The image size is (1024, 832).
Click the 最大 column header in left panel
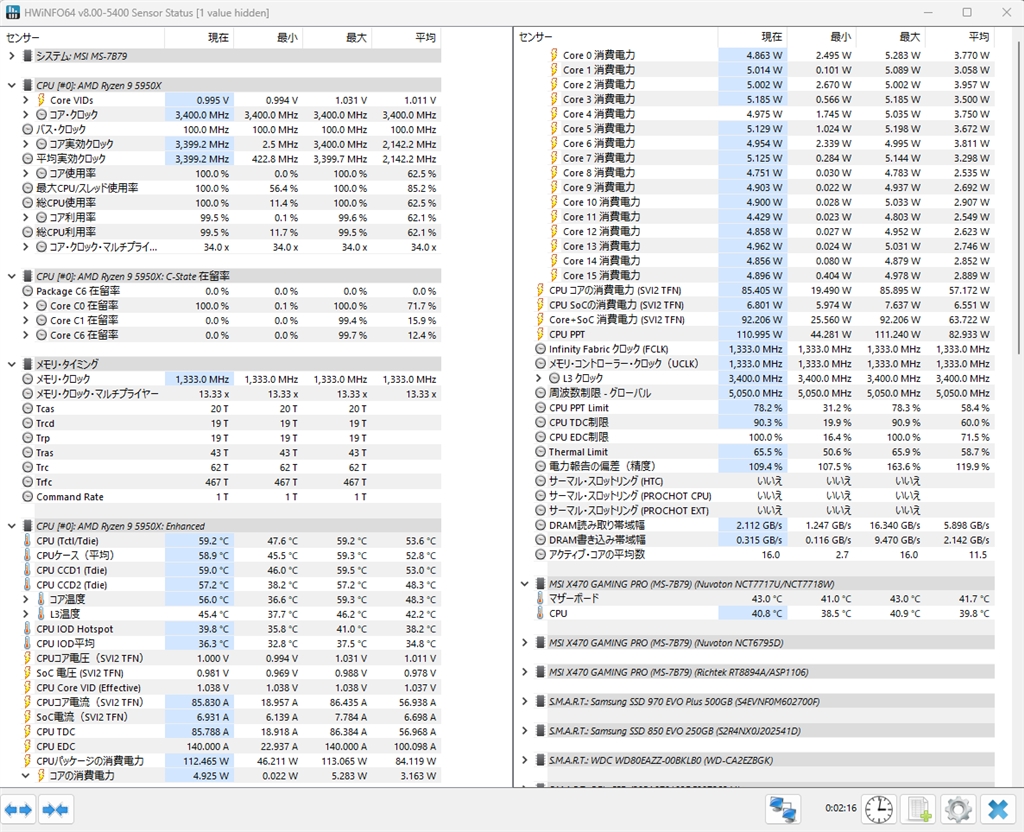335,37
